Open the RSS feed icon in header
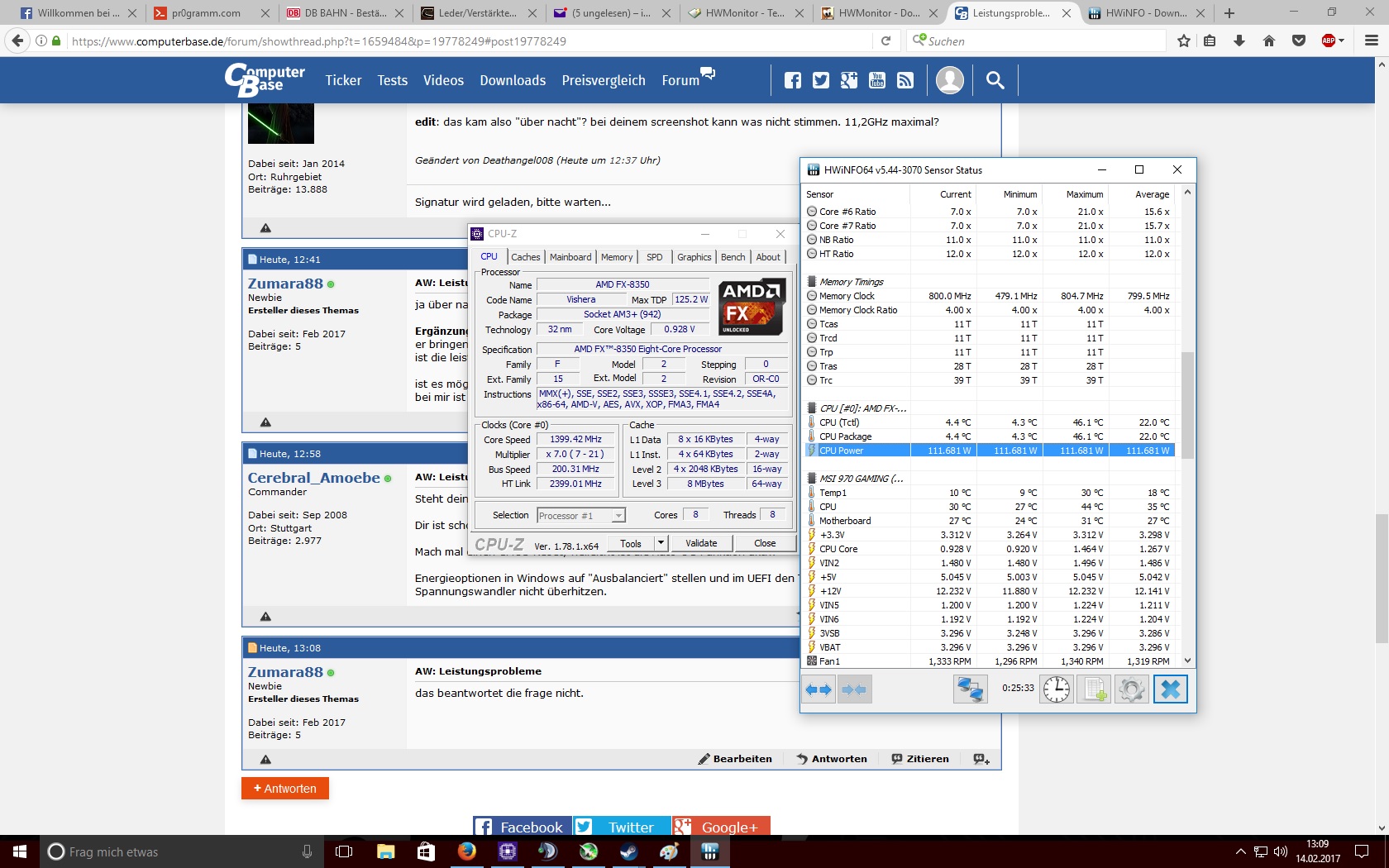Screen dimensions: 1389x868 905,80
